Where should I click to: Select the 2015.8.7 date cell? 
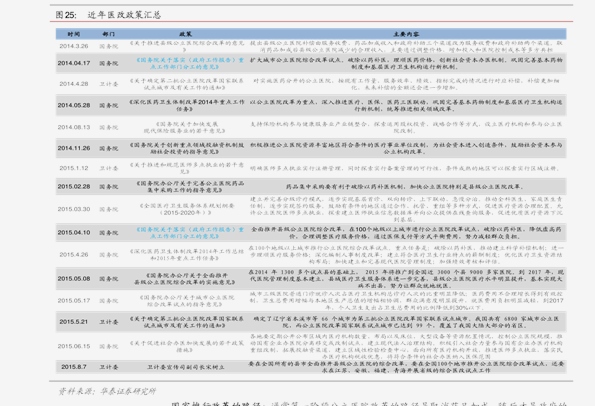[x=74, y=367]
